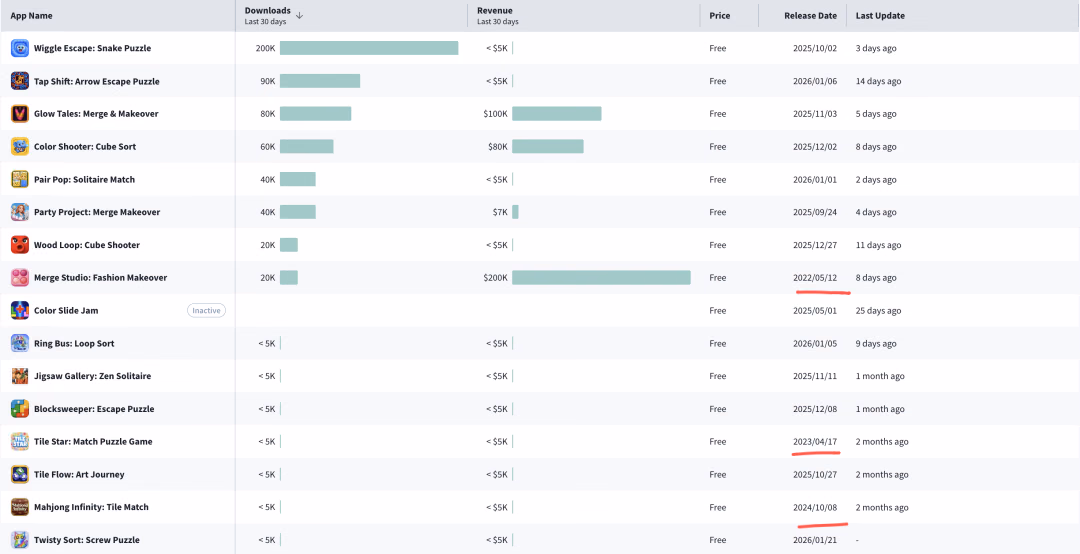The height and width of the screenshot is (554, 1080).
Task: Click the sort arrow beside Downloads header
Action: [299, 15]
